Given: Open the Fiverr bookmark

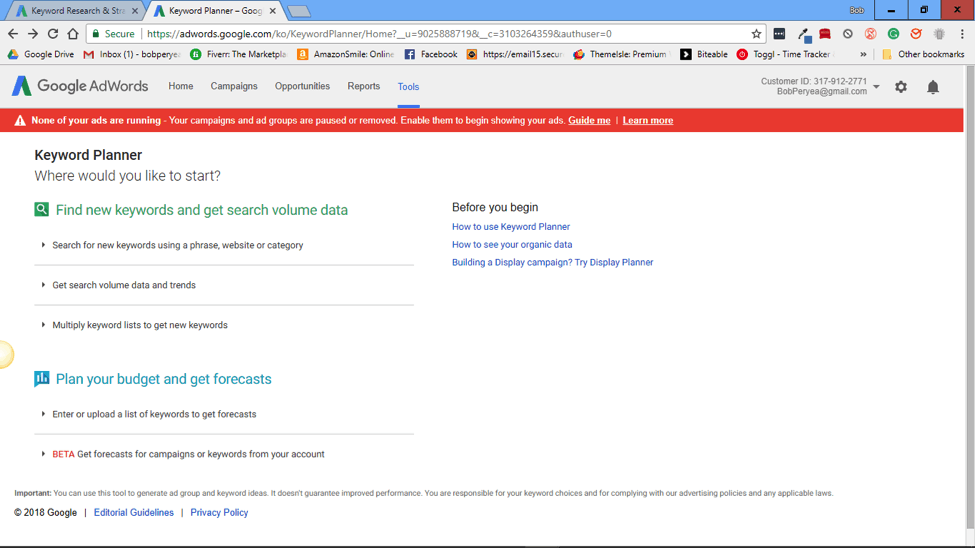Looking at the screenshot, I should pos(238,54).
